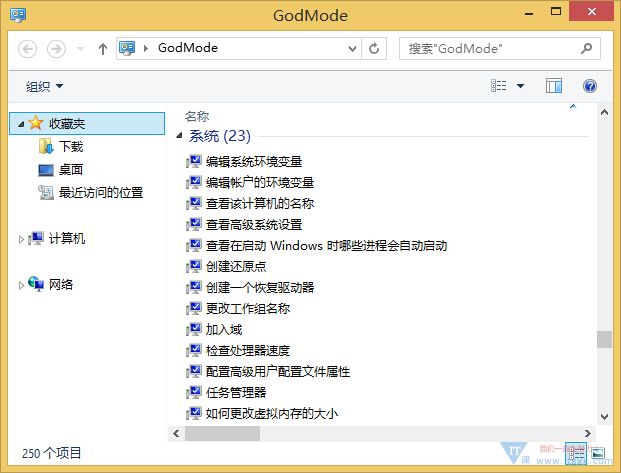The width and height of the screenshot is (621, 473).
Task: Select 网络 in navigation pane
Action: click(61, 284)
